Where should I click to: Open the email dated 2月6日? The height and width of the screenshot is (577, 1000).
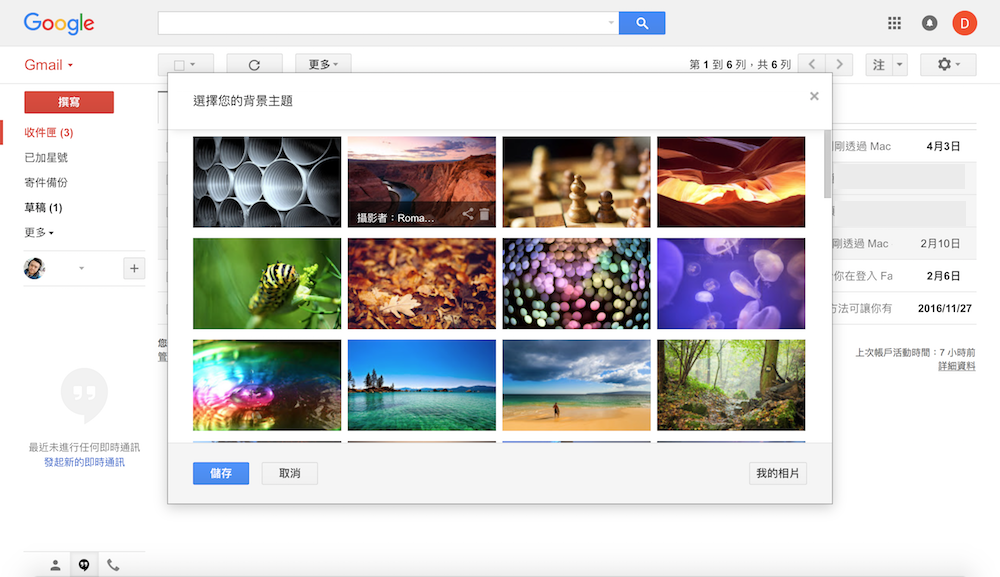(x=904, y=276)
